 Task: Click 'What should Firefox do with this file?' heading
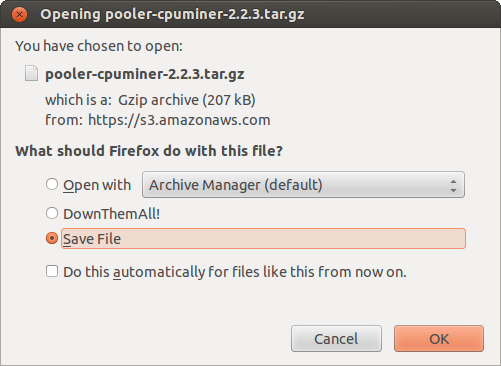coord(149,151)
